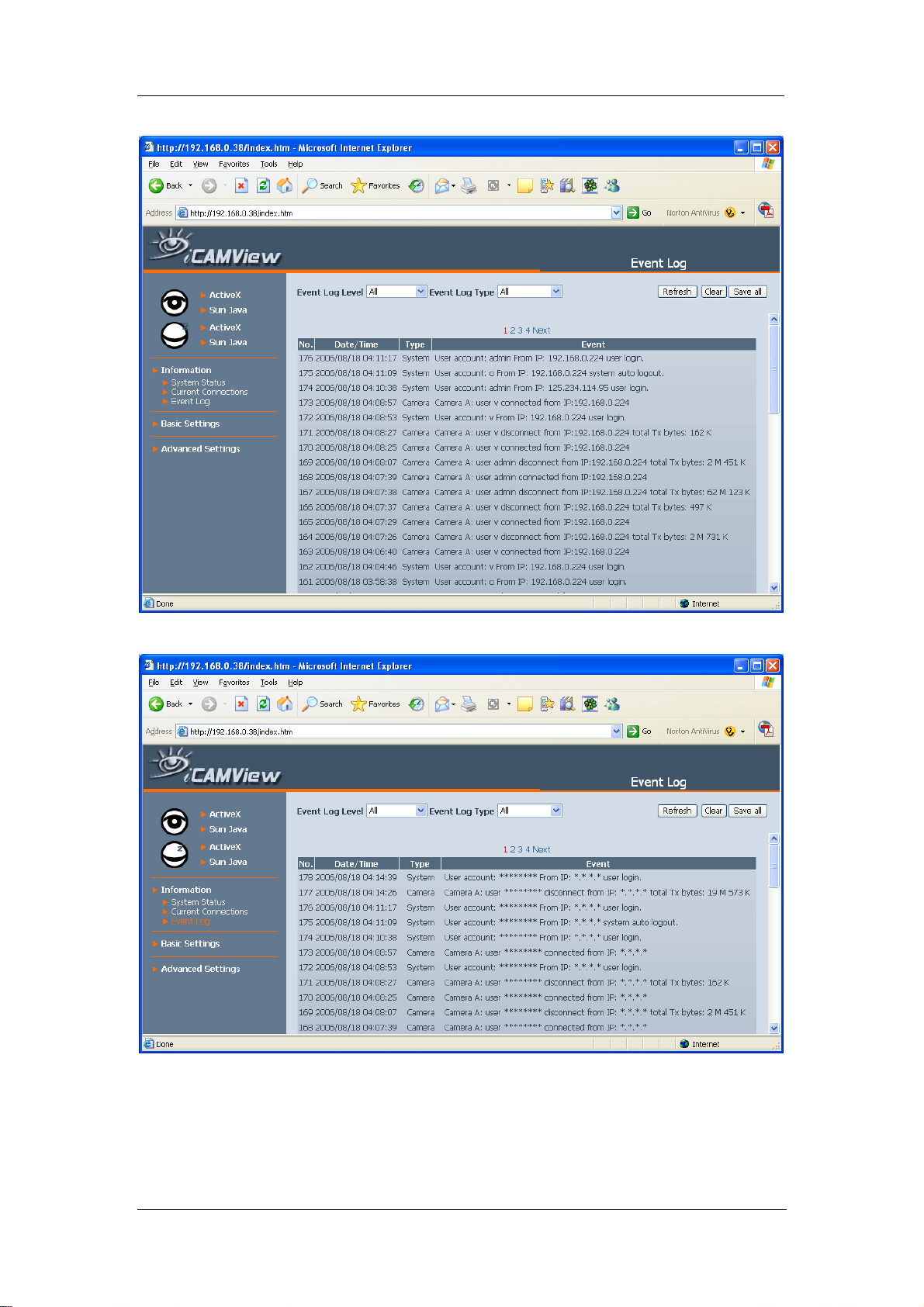
Task: Click vertical scrollbar thumb in upper window log
Action: tap(773, 369)
